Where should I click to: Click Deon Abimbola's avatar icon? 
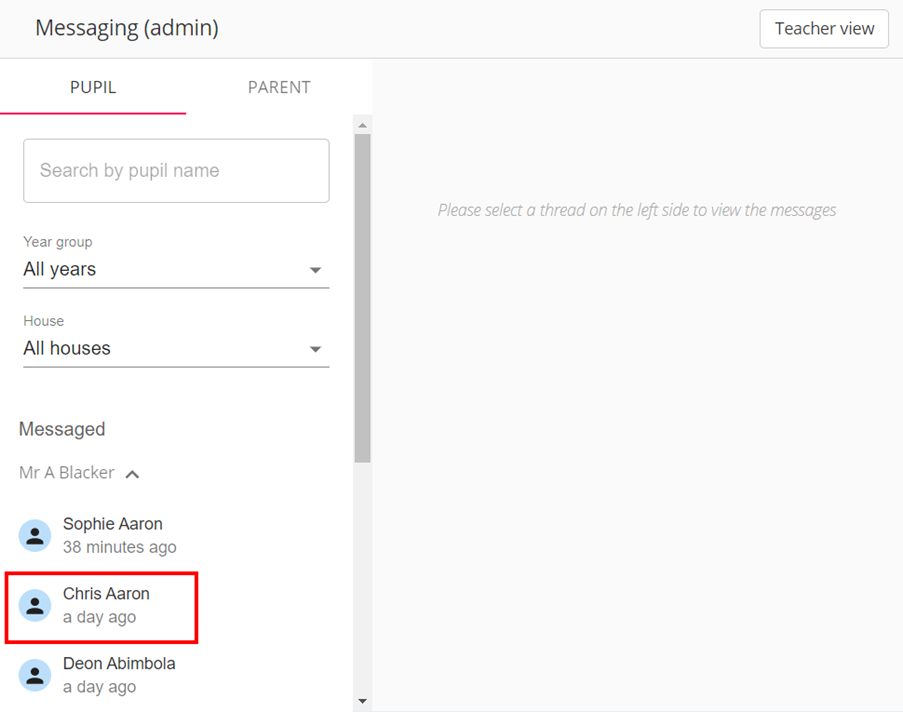(35, 675)
